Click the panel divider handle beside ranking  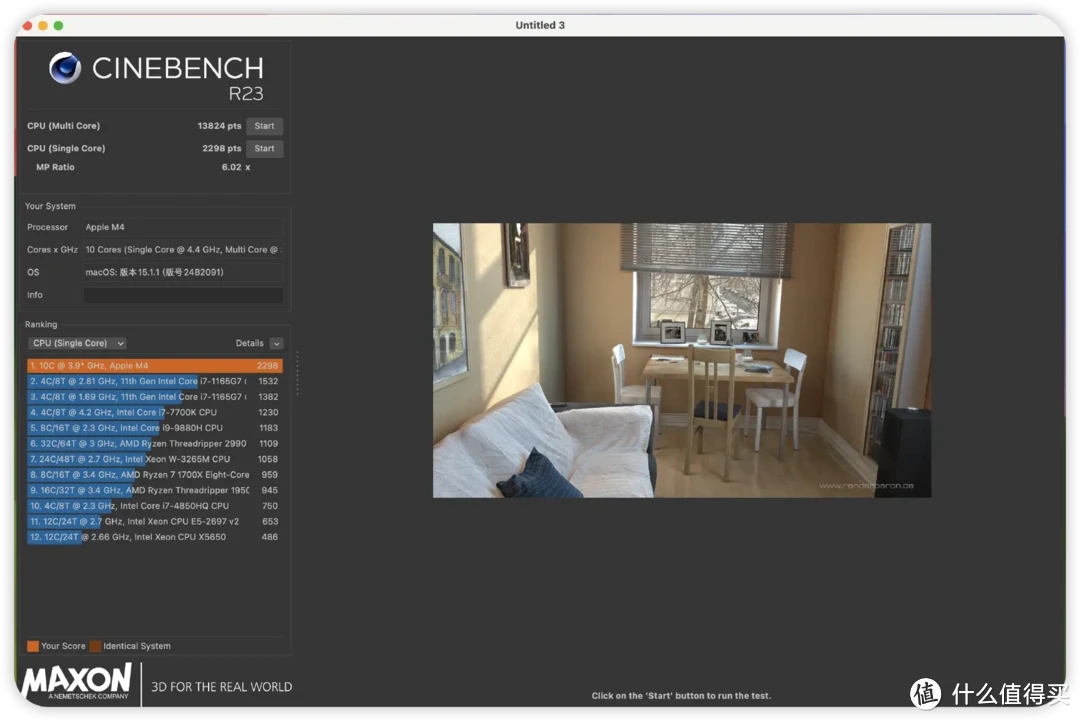point(297,366)
